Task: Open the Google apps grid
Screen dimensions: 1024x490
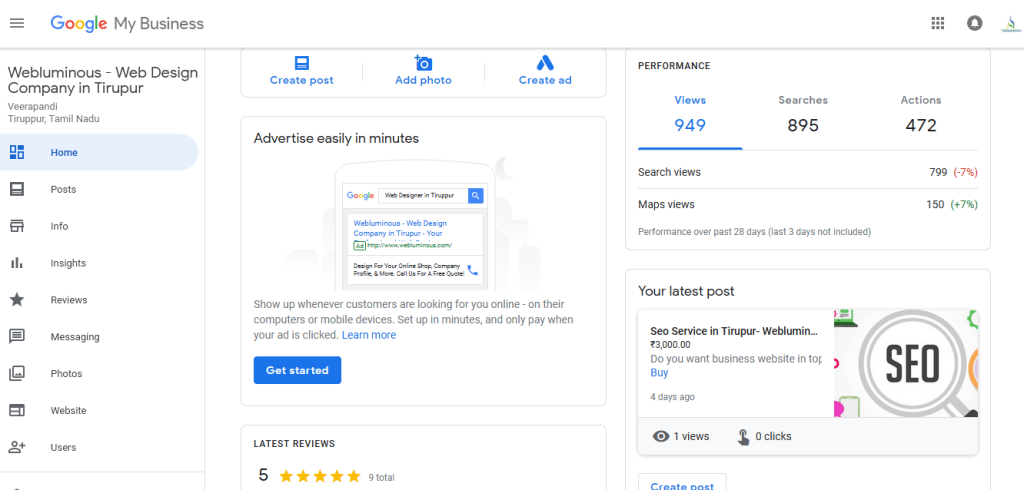Action: [x=938, y=24]
